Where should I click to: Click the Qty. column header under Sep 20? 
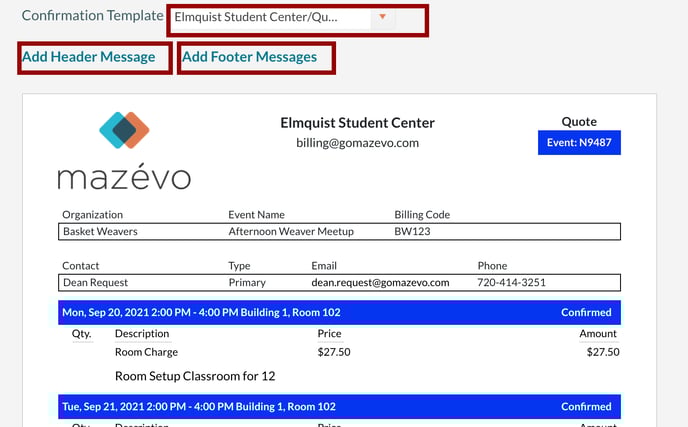click(82, 334)
